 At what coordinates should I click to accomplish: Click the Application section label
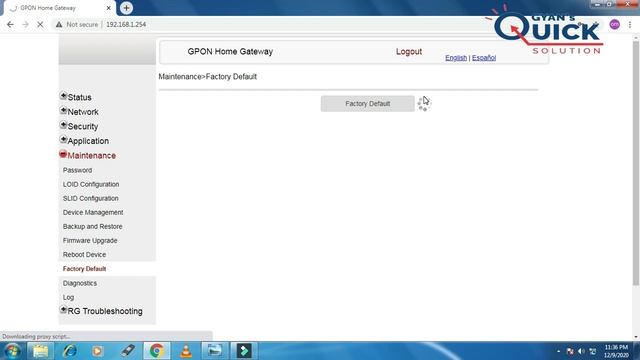tap(88, 141)
